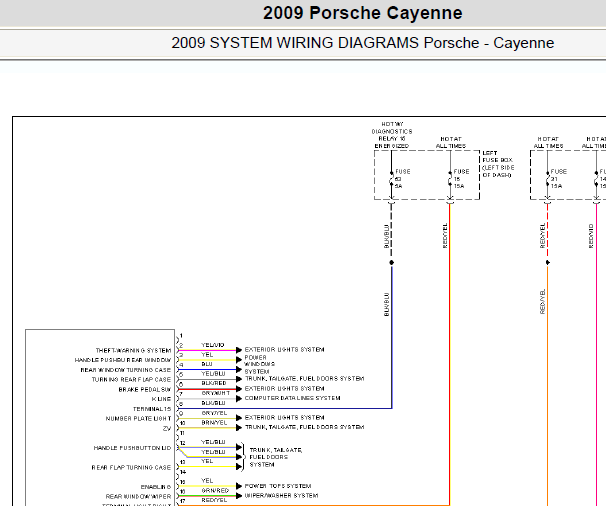This screenshot has height=506, width=606.
Task: Click the '2009 SYSTEM WIRING DIAGRAMS Porsche - Cayenne' subtitle
Action: pos(363,43)
